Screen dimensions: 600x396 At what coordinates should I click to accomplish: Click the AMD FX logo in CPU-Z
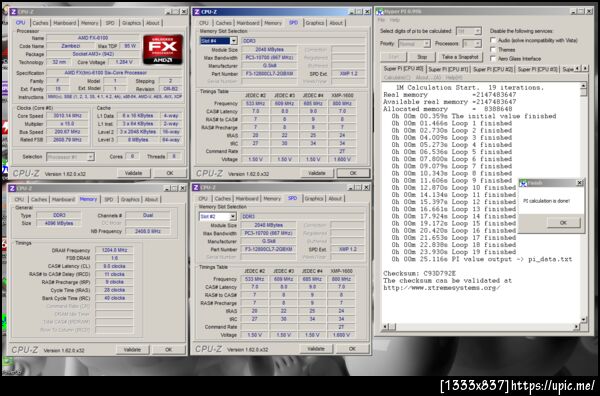tap(163, 49)
